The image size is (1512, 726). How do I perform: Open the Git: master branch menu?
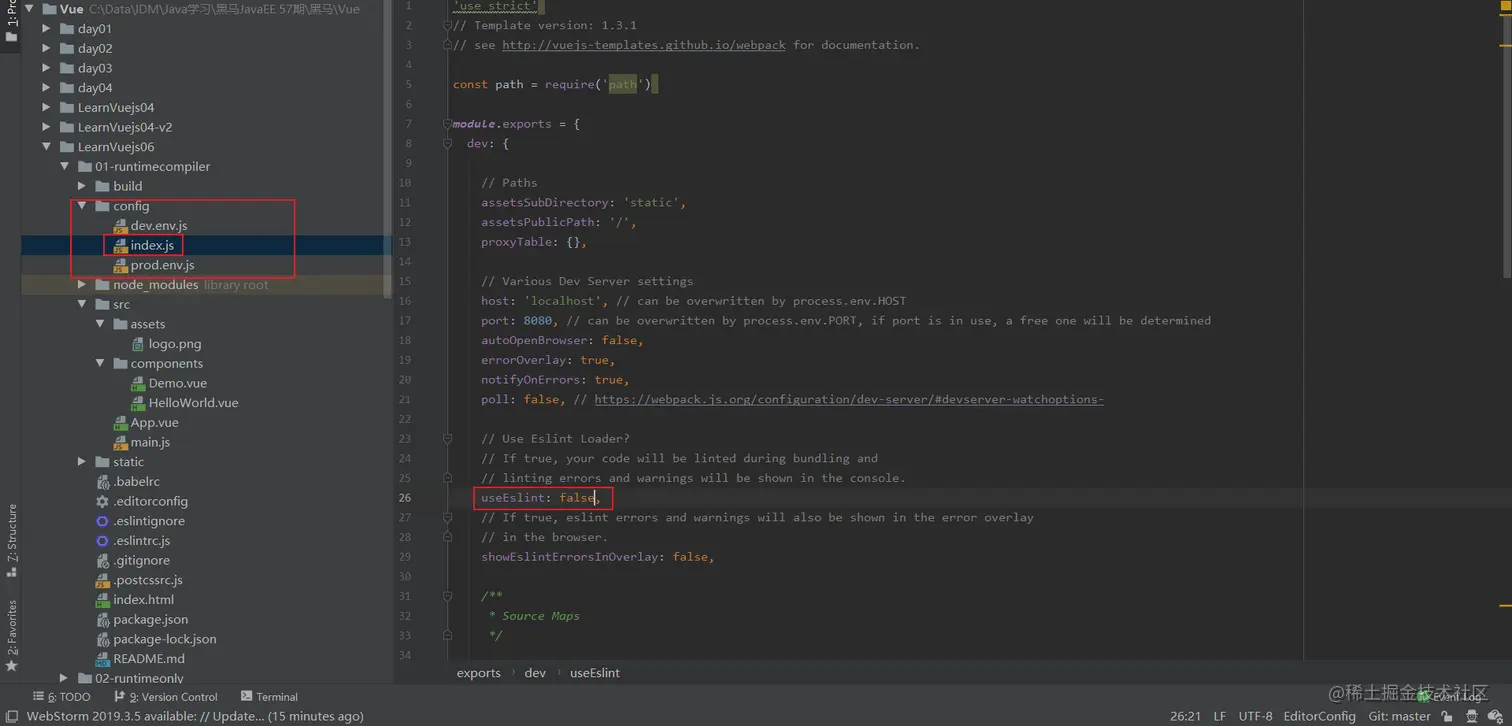coord(1399,716)
